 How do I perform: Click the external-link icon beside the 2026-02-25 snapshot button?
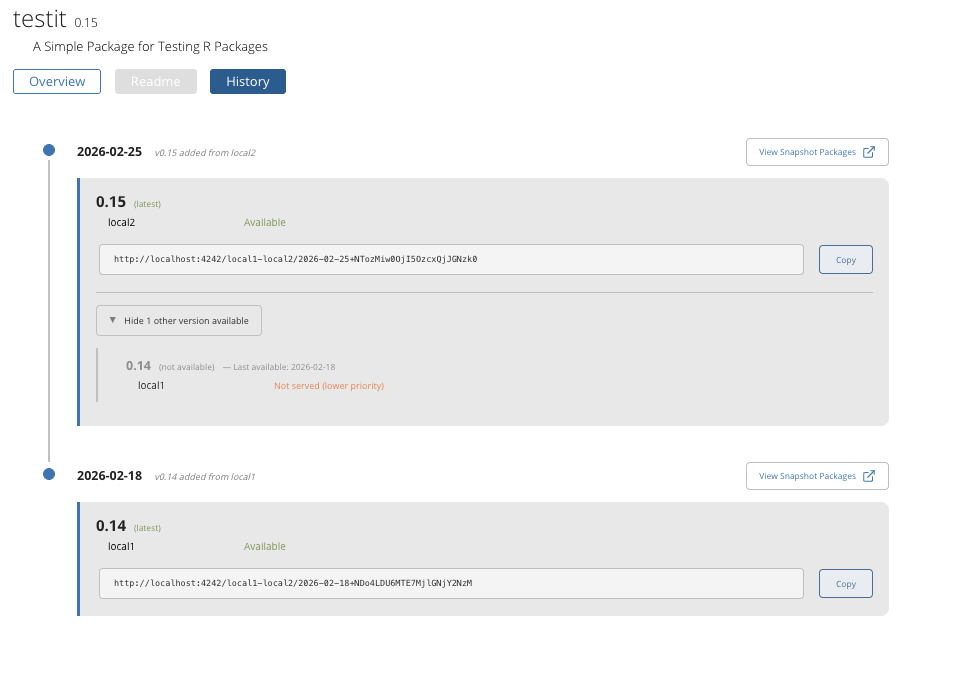point(869,152)
